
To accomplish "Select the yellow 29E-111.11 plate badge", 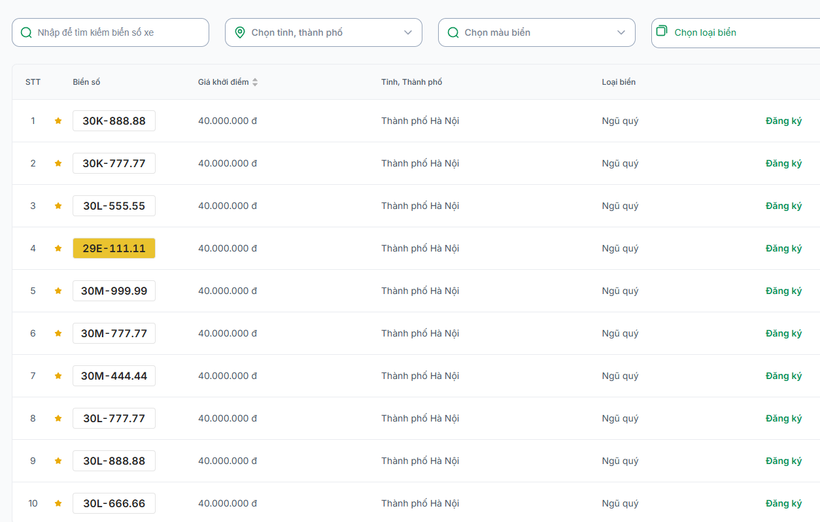I will [x=114, y=249].
